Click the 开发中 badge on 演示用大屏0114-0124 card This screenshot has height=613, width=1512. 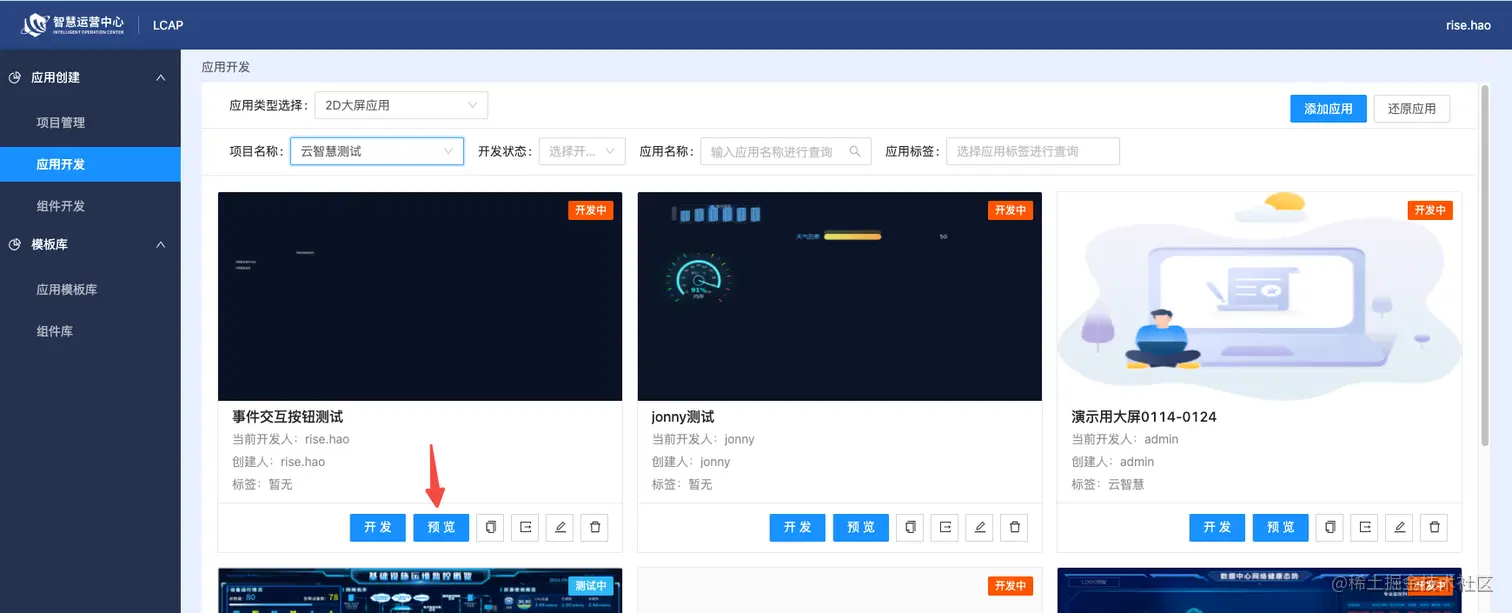(1430, 210)
